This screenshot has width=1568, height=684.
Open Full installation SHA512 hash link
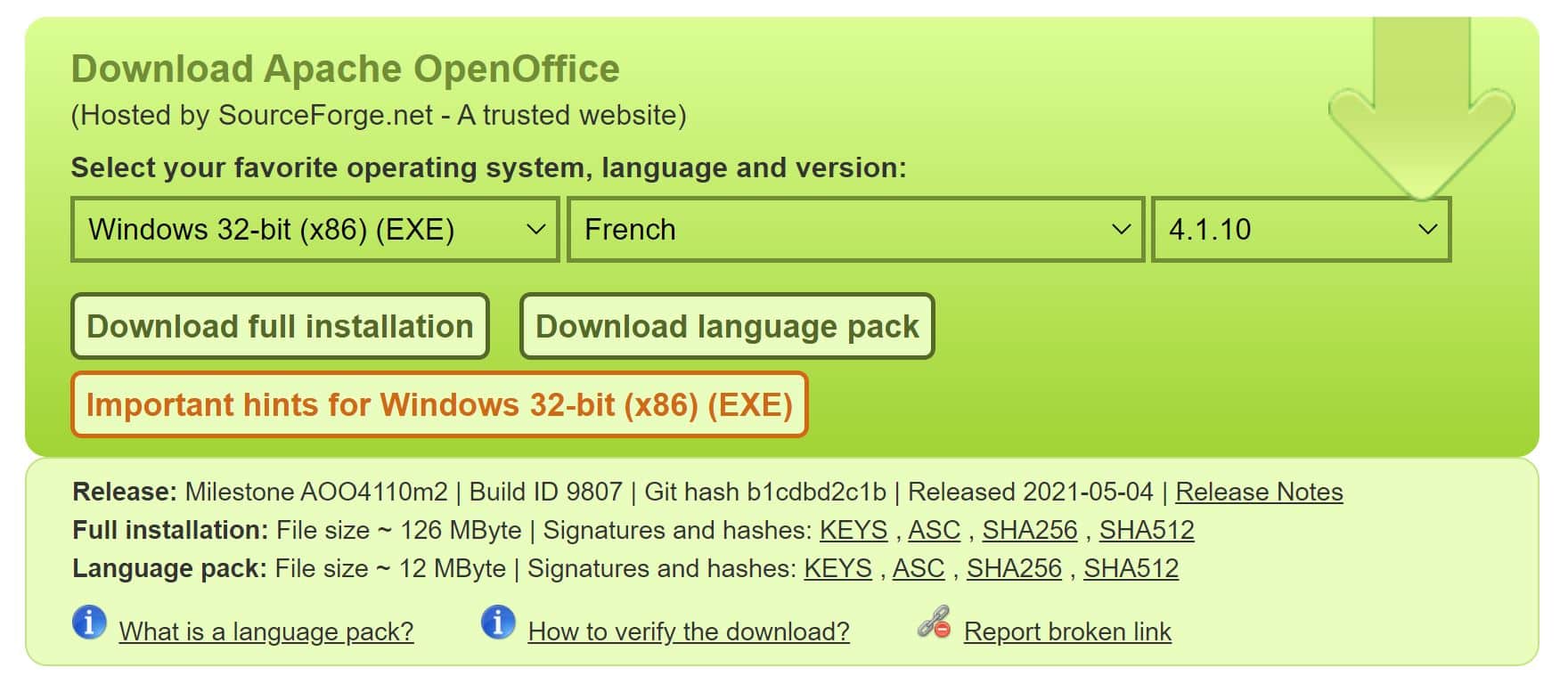click(1147, 531)
